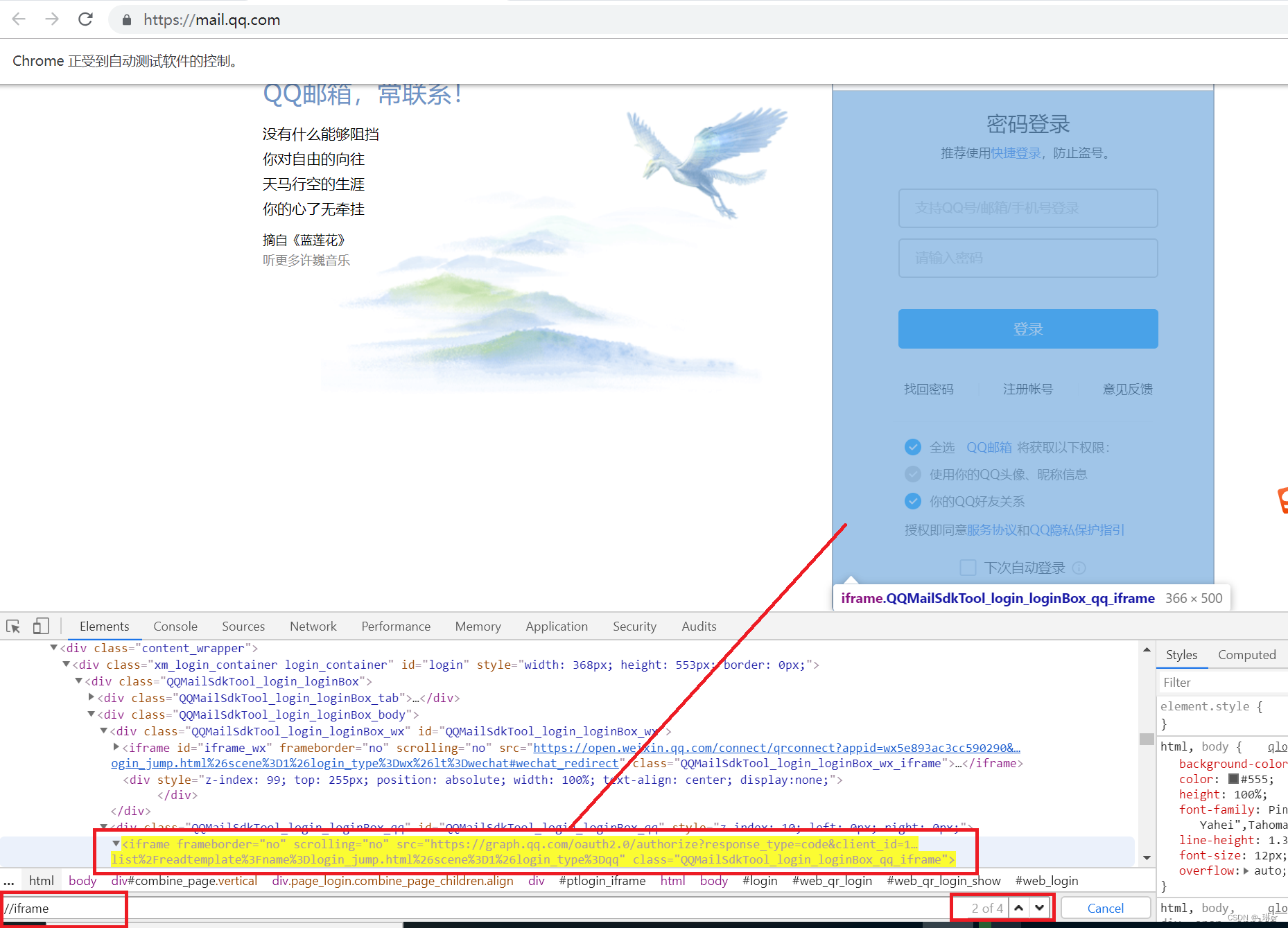Open the Console tab
This screenshot has height=928, width=1288.
click(x=175, y=627)
